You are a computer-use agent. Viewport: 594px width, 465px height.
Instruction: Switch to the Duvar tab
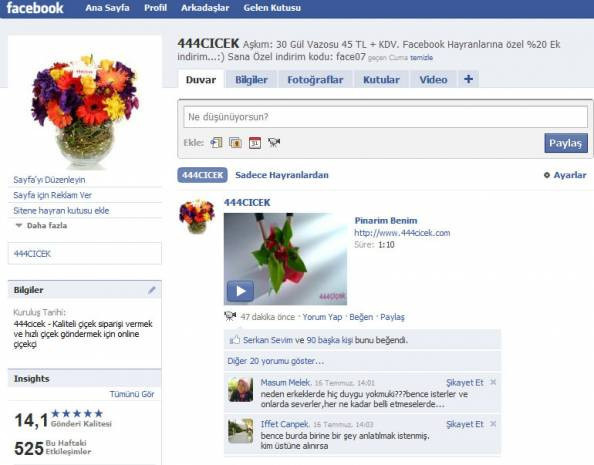[201, 80]
